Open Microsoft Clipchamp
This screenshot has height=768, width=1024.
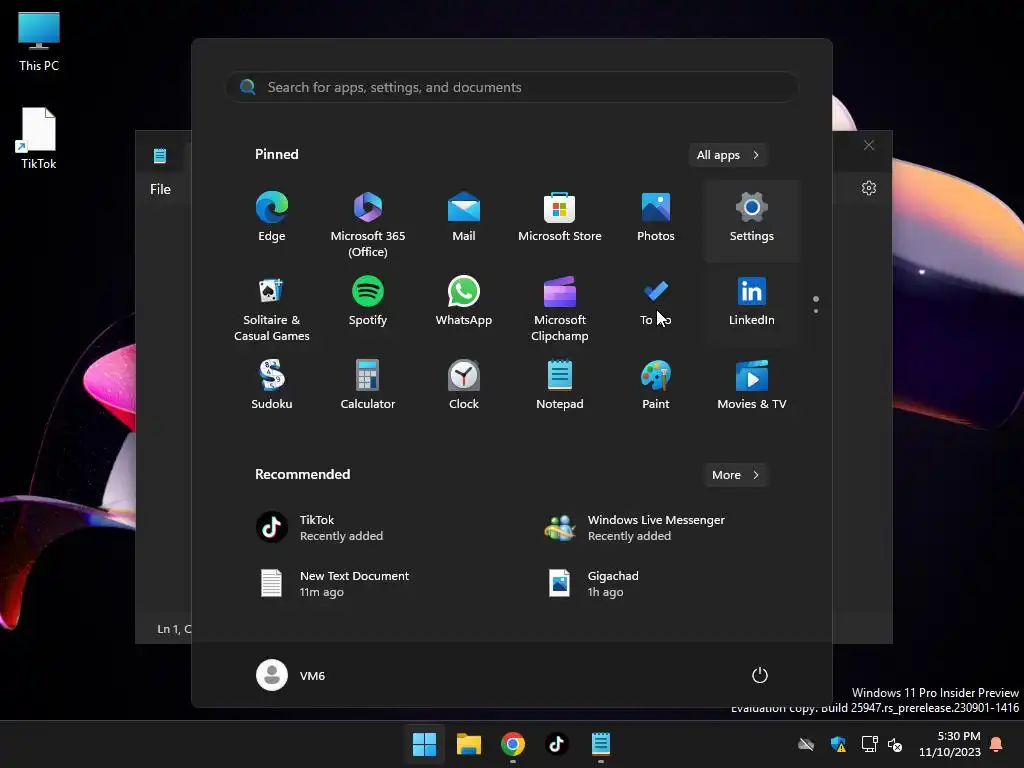[560, 307]
